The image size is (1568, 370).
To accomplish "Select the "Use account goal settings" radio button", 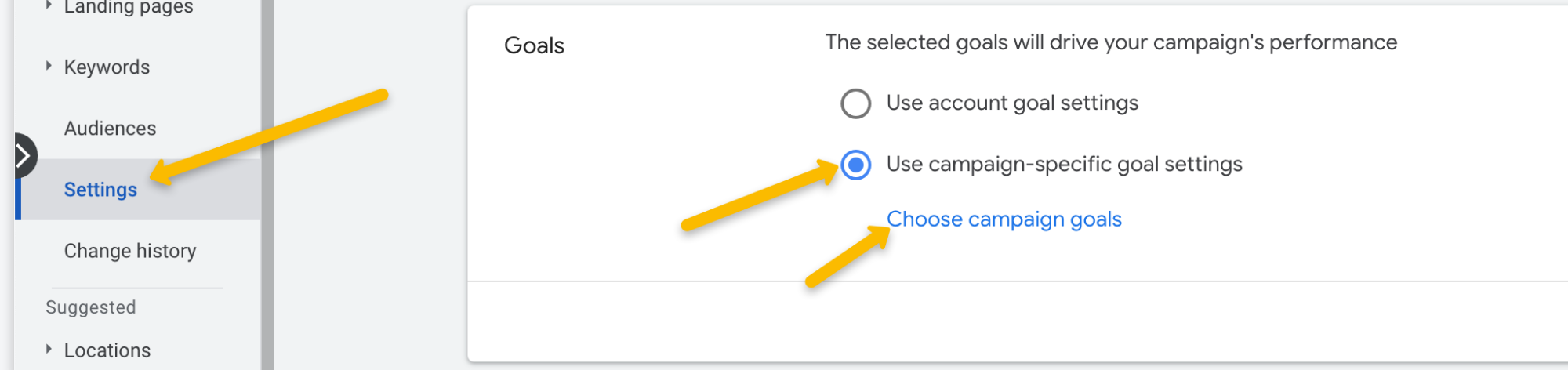I will point(855,103).
